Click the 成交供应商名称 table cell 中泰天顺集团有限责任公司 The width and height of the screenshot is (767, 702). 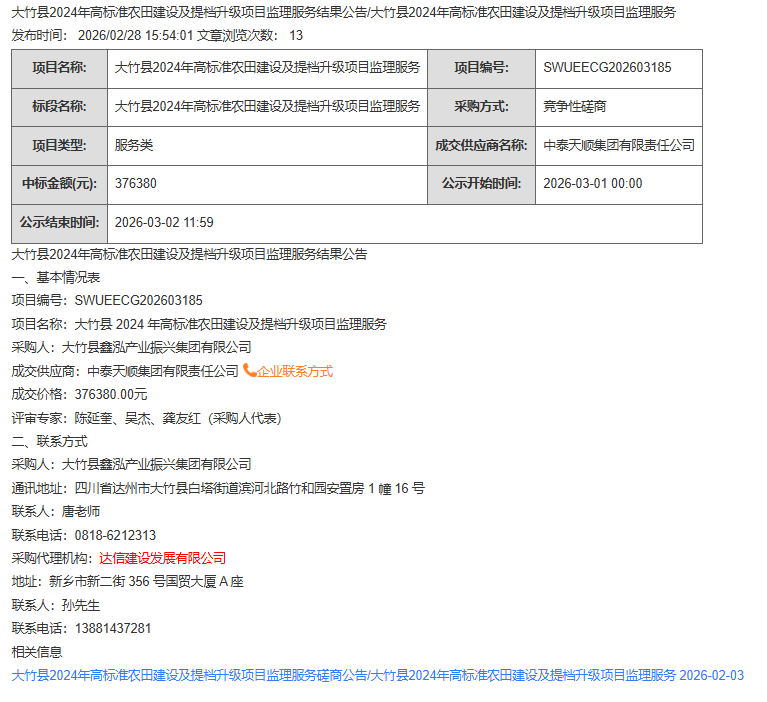618,145
